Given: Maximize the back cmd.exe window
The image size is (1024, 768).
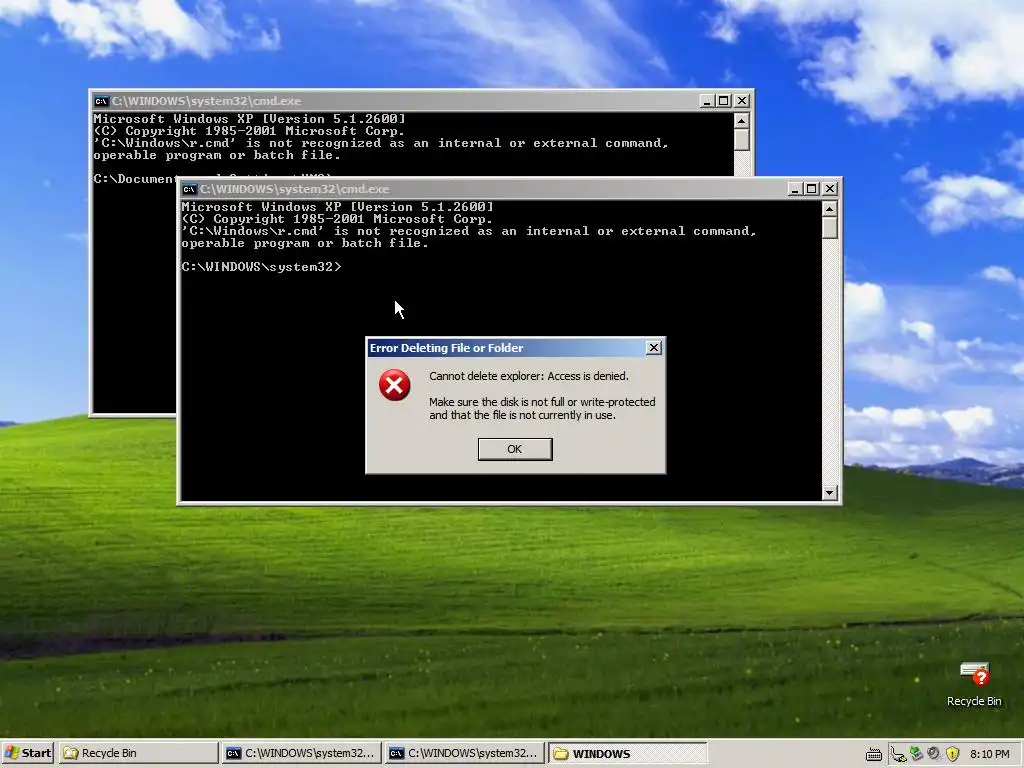Looking at the screenshot, I should [724, 101].
